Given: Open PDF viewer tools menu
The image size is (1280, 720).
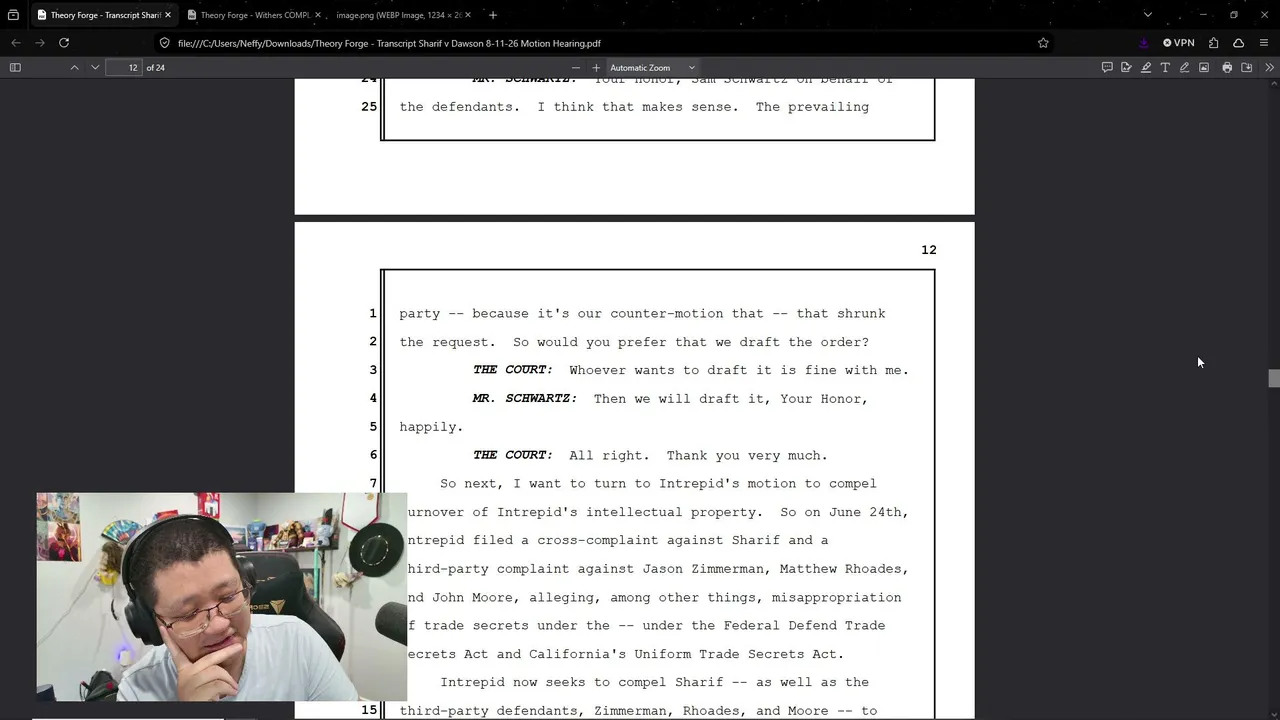Looking at the screenshot, I should point(1269,68).
